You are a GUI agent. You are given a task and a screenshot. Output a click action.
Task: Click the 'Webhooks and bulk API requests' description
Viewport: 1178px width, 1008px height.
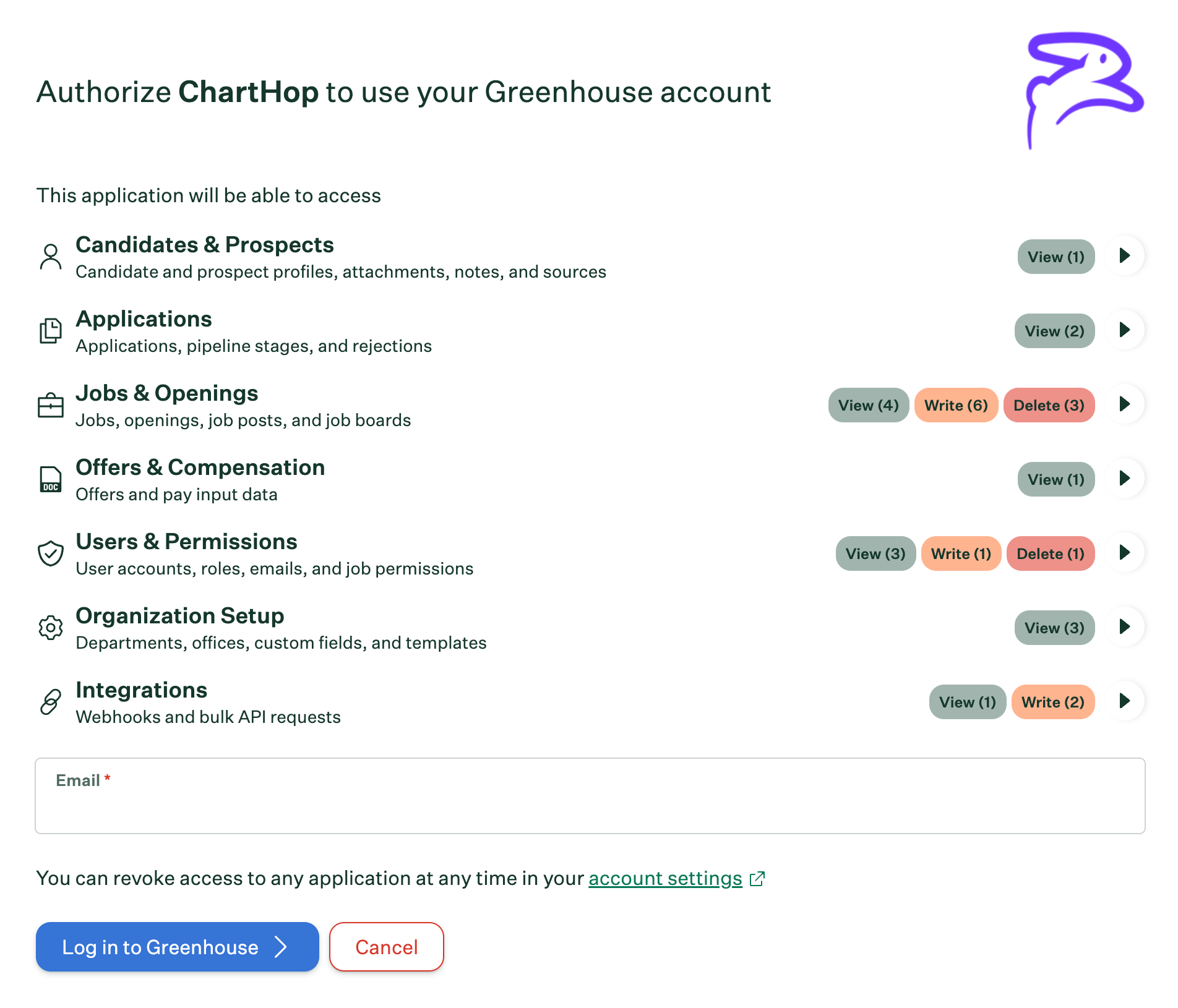tap(208, 717)
